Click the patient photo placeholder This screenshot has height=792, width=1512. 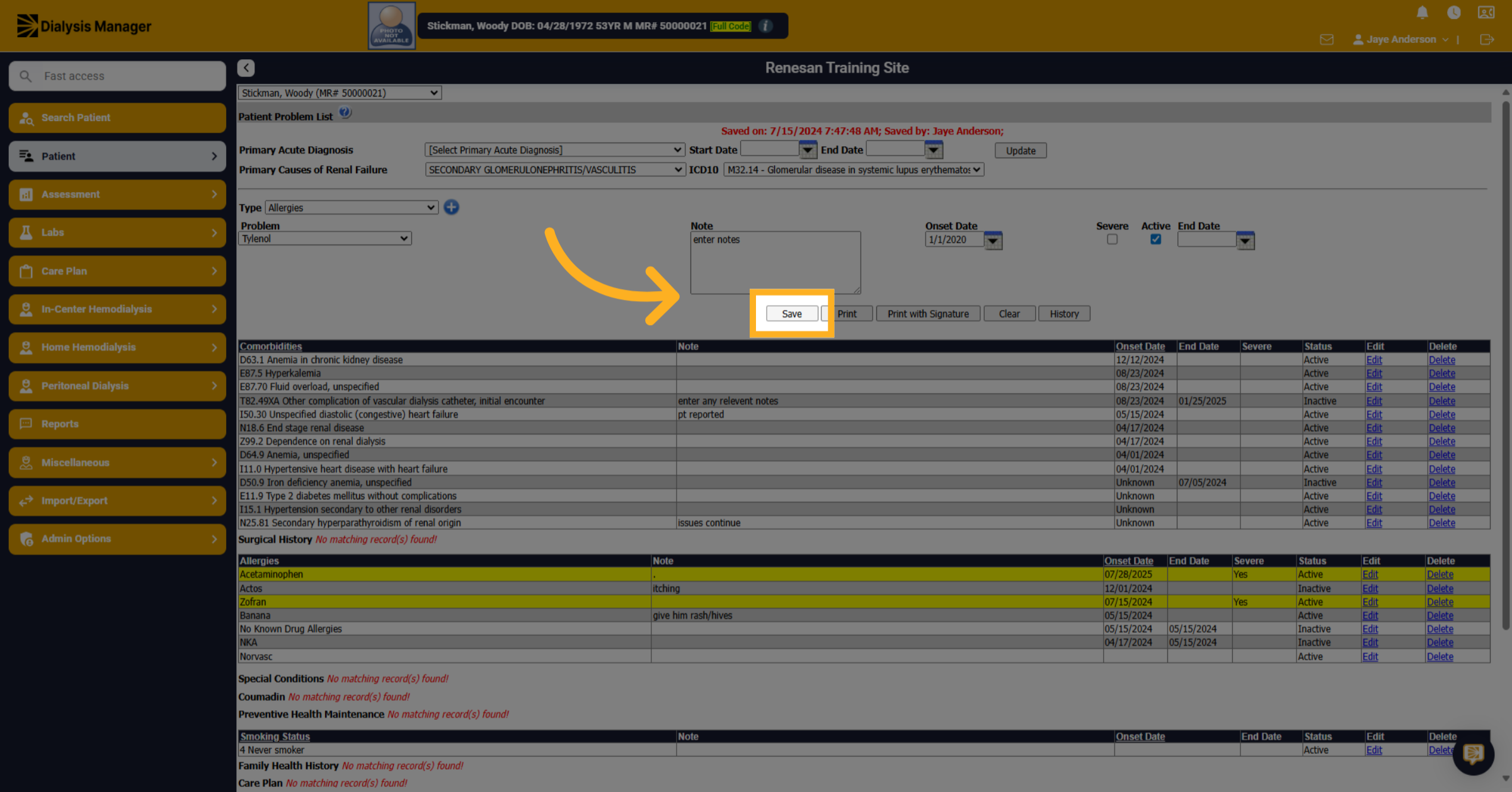coord(391,26)
